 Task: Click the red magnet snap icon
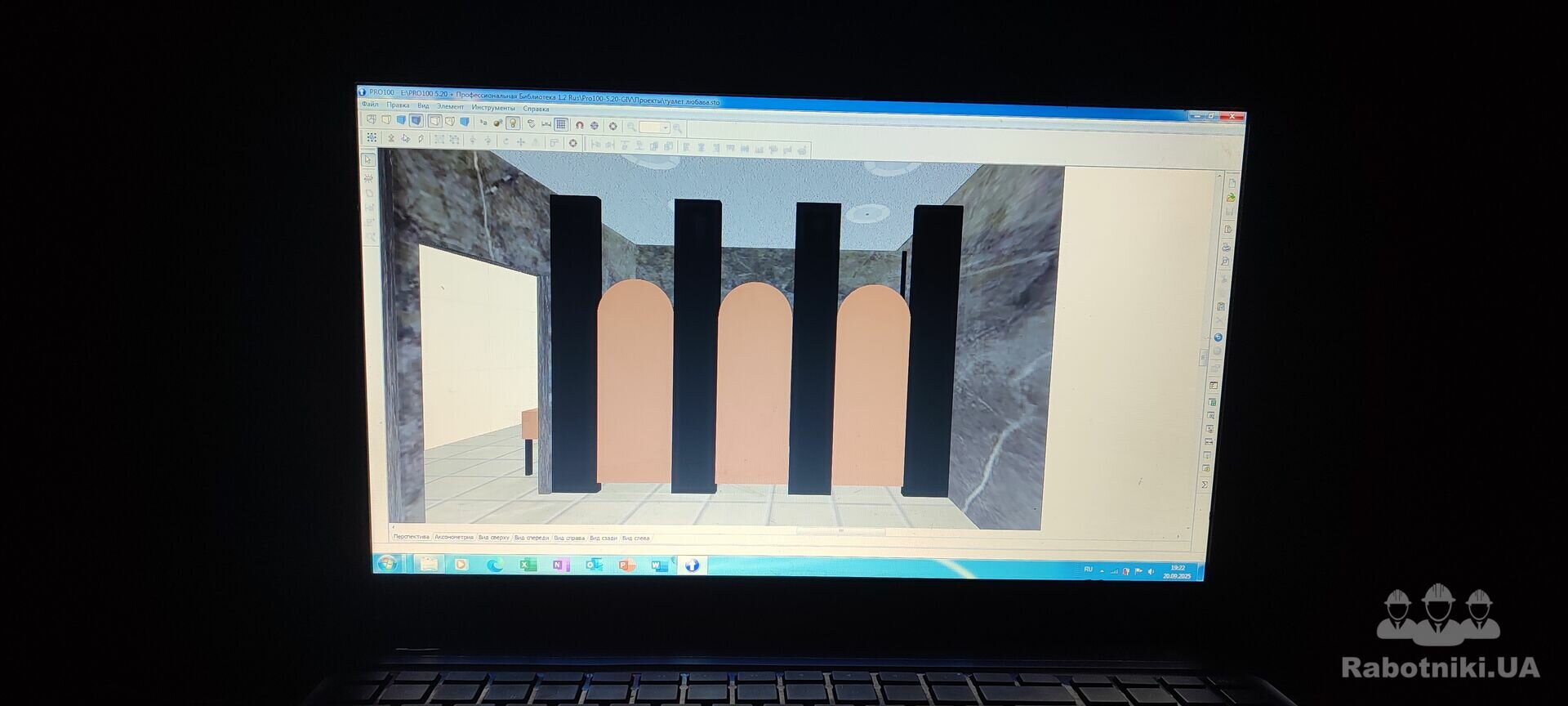click(x=579, y=126)
